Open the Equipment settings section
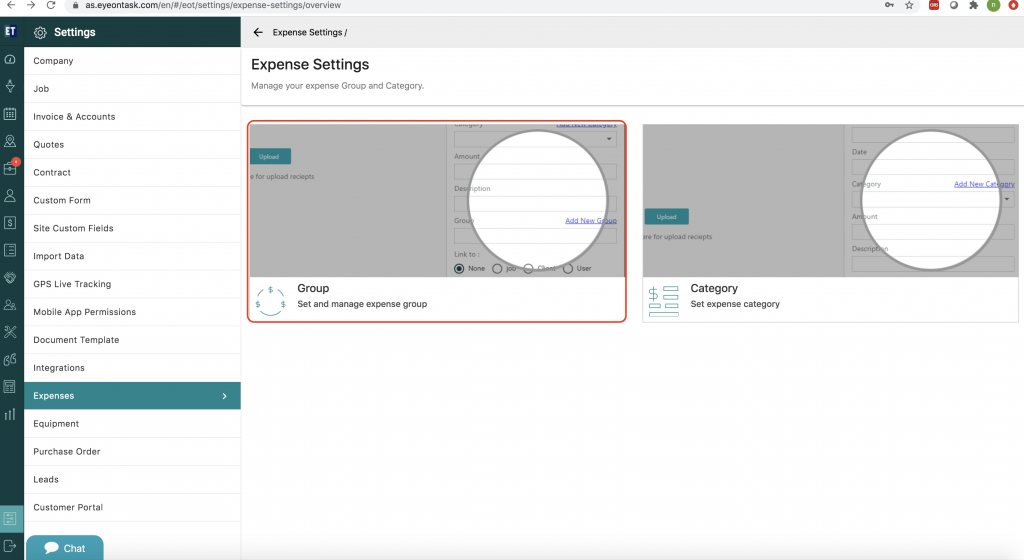This screenshot has height=560, width=1024. tap(132, 424)
